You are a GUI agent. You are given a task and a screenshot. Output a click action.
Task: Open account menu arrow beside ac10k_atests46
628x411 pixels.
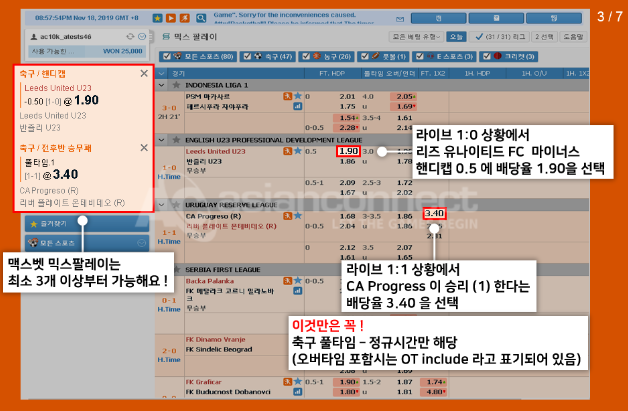pyautogui.click(x=142, y=36)
